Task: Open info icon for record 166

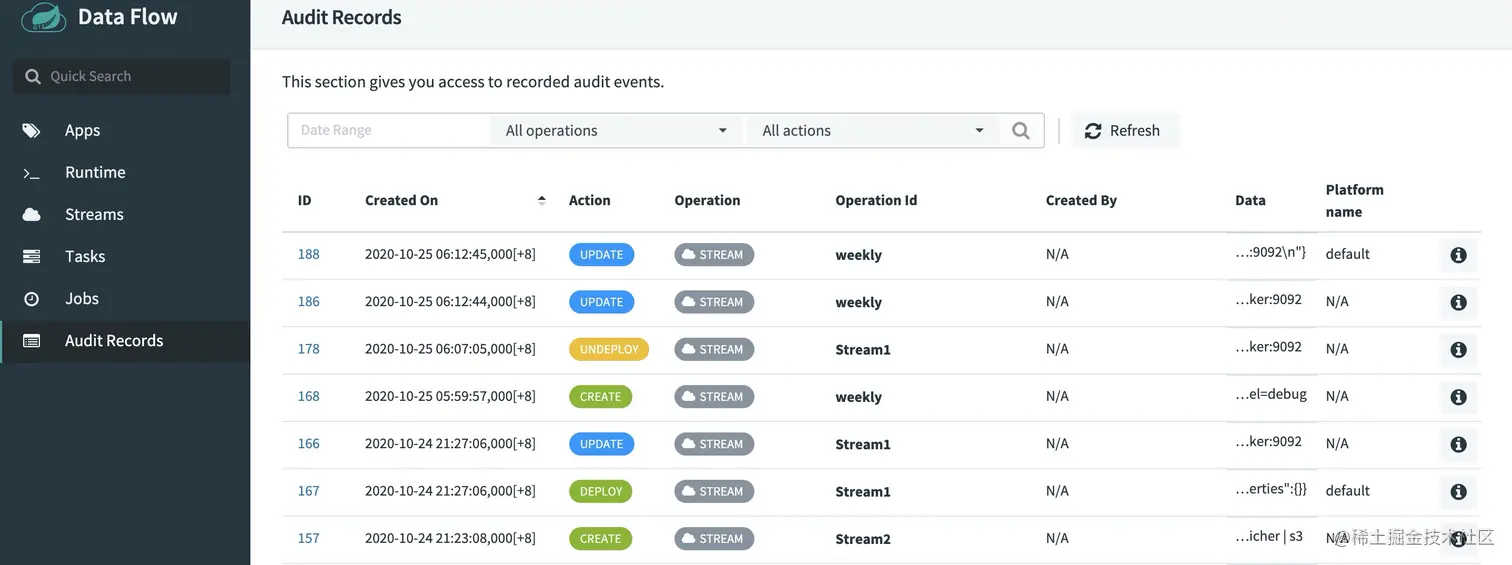Action: click(1458, 444)
